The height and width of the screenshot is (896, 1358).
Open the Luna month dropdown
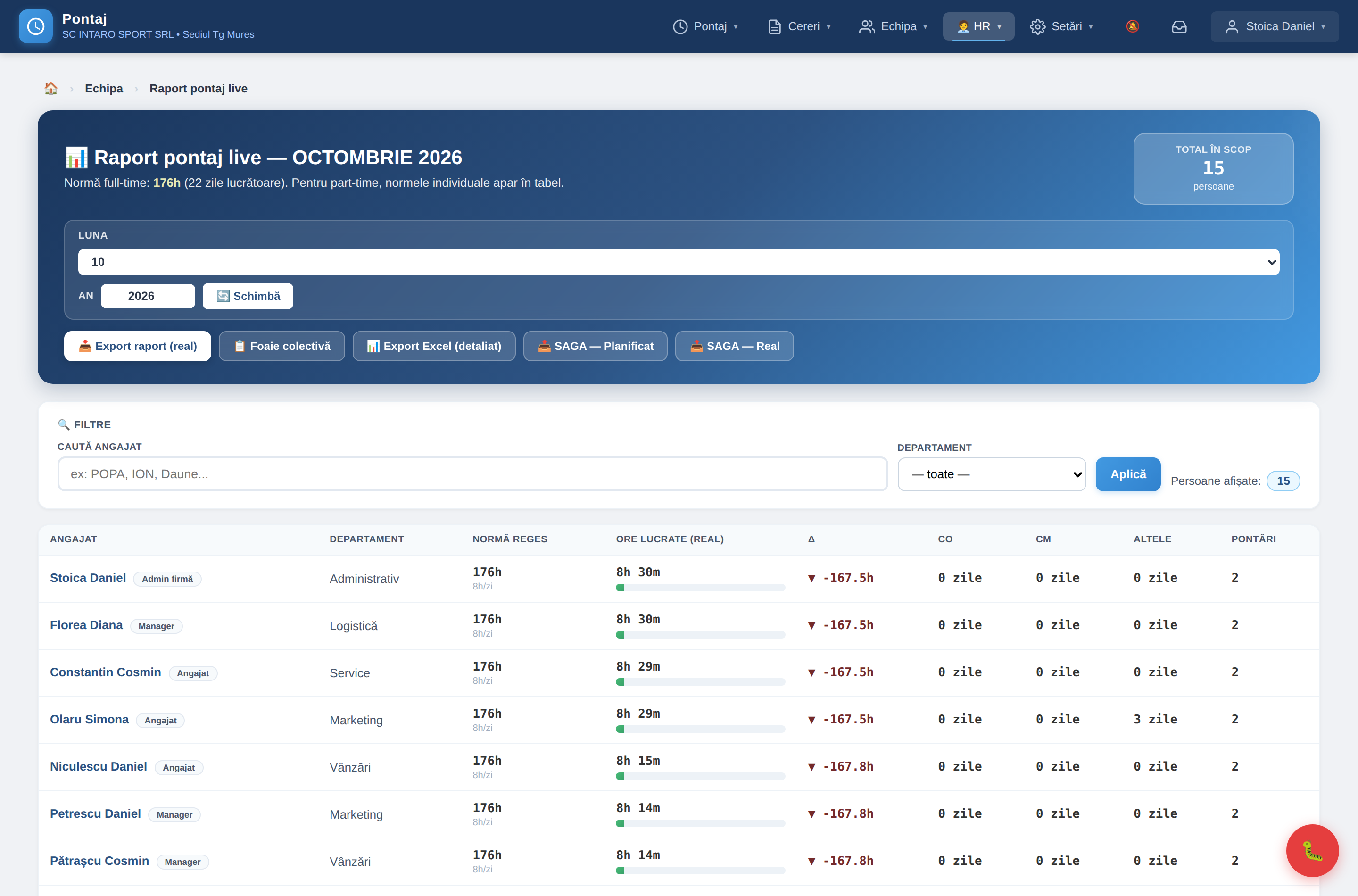click(x=679, y=262)
